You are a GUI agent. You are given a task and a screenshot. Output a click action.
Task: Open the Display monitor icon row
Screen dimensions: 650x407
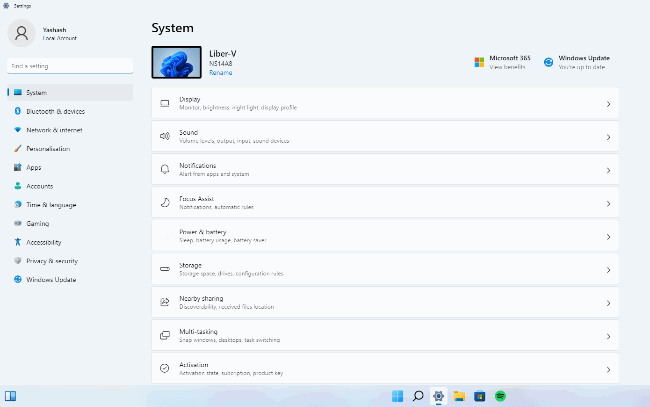[385, 104]
